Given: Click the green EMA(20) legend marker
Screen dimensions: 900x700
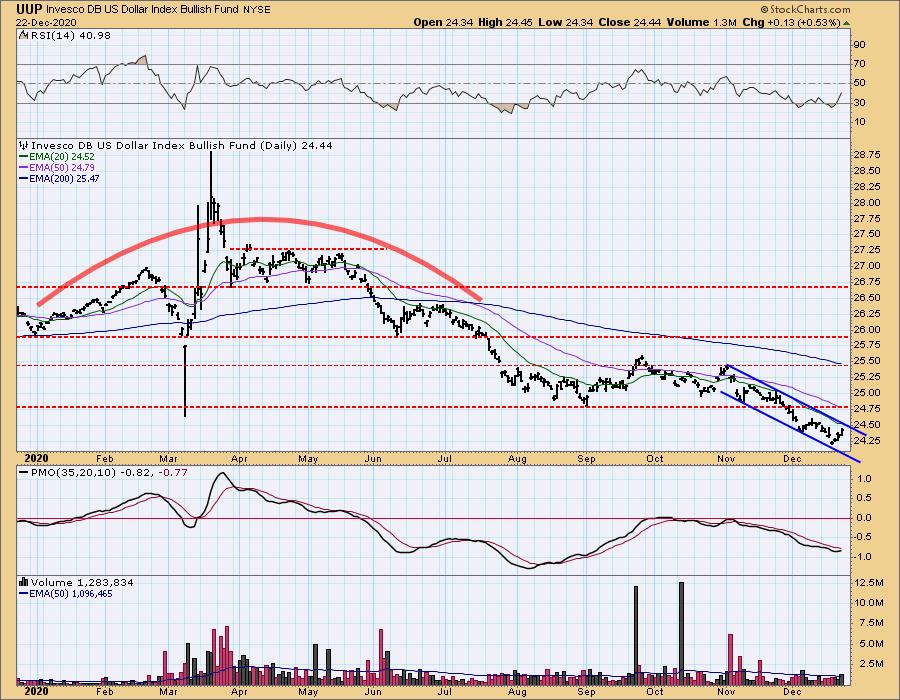Looking at the screenshot, I should (24, 156).
